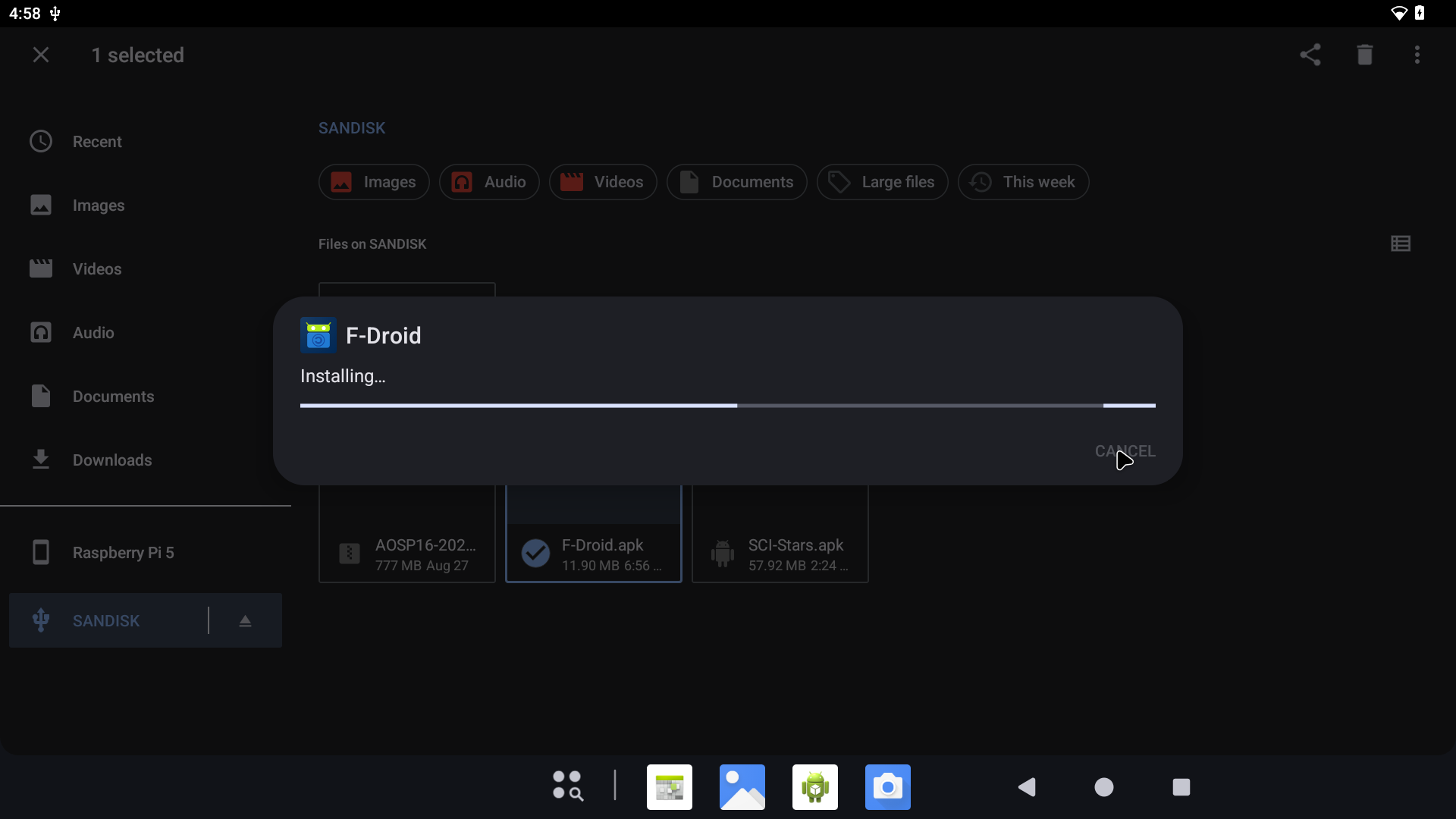Tap the Recents square navigation button

1181,787
